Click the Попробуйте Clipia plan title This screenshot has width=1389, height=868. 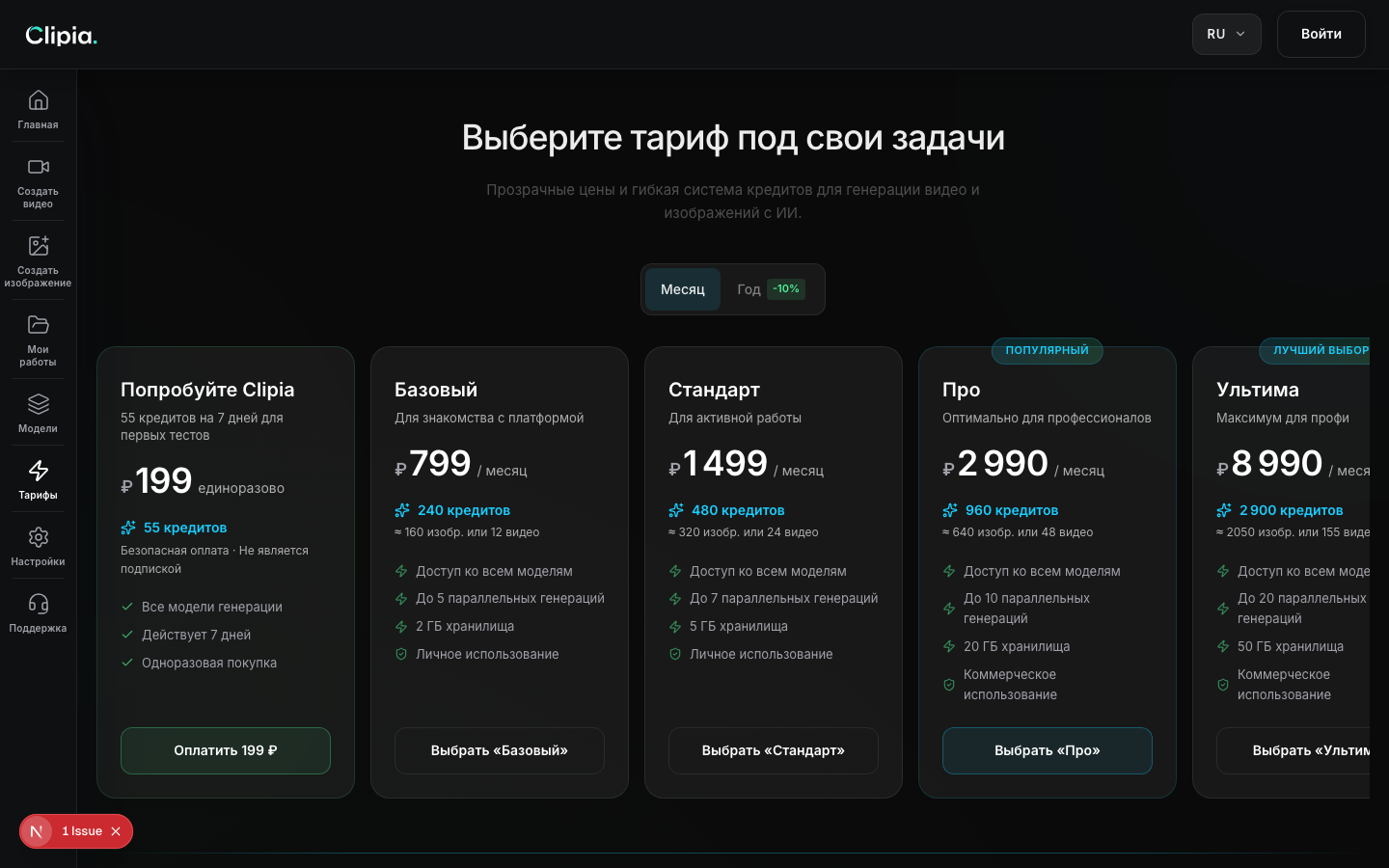click(x=207, y=390)
